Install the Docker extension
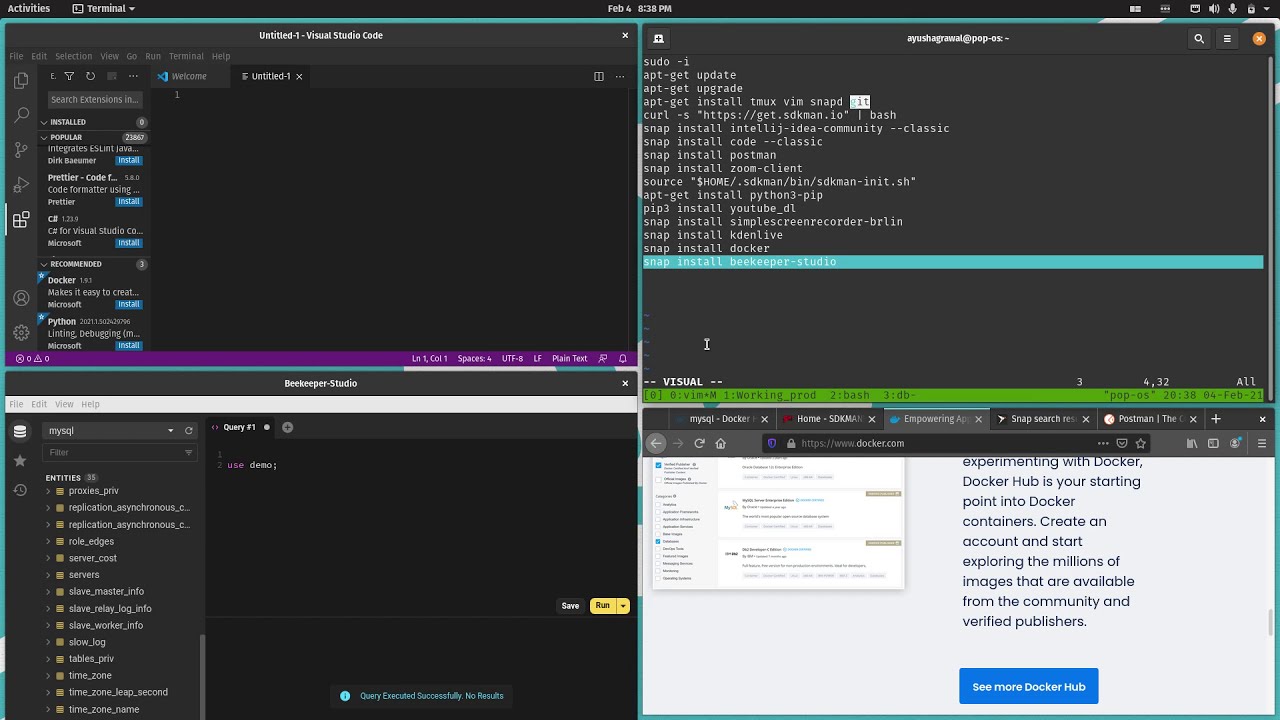The image size is (1280, 720). (129, 304)
